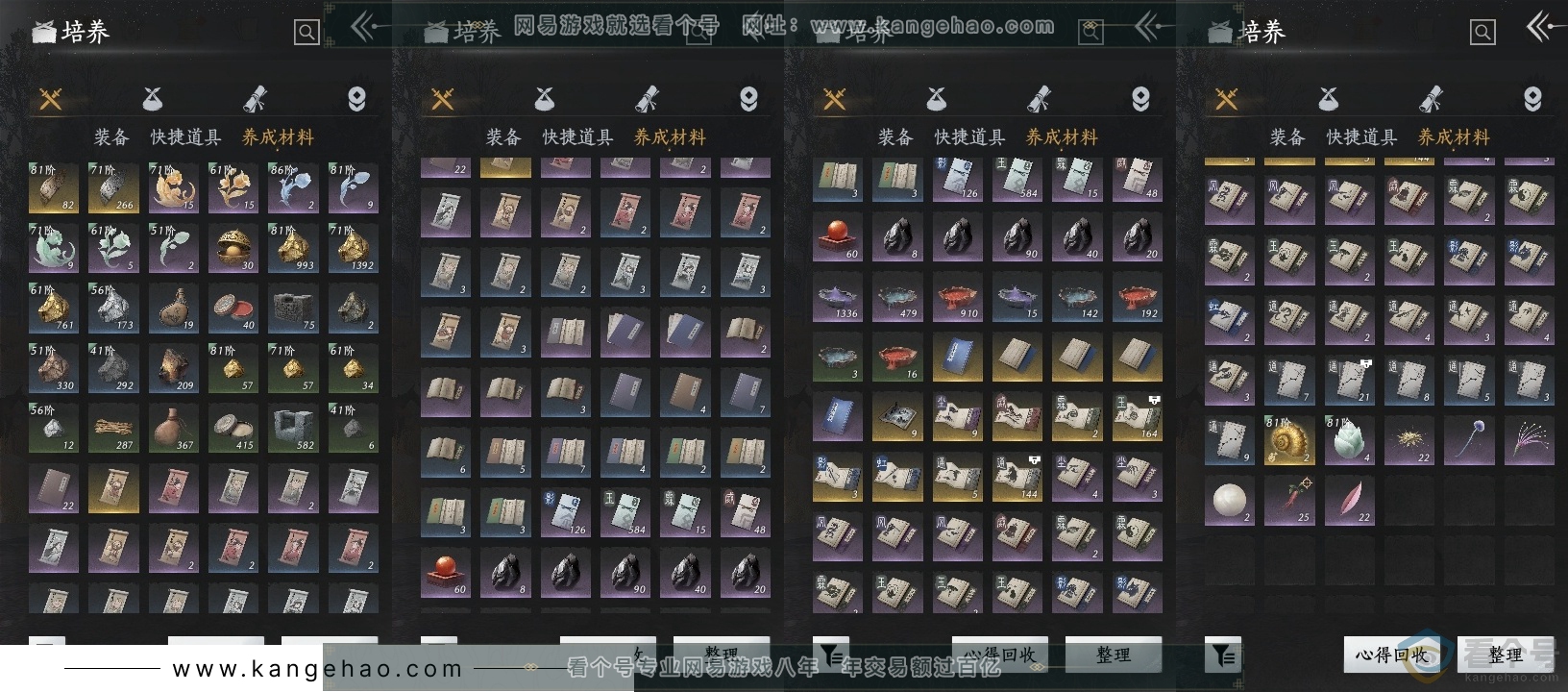Select gold ore stack of 1392
This screenshot has height=692, width=1568.
click(353, 248)
